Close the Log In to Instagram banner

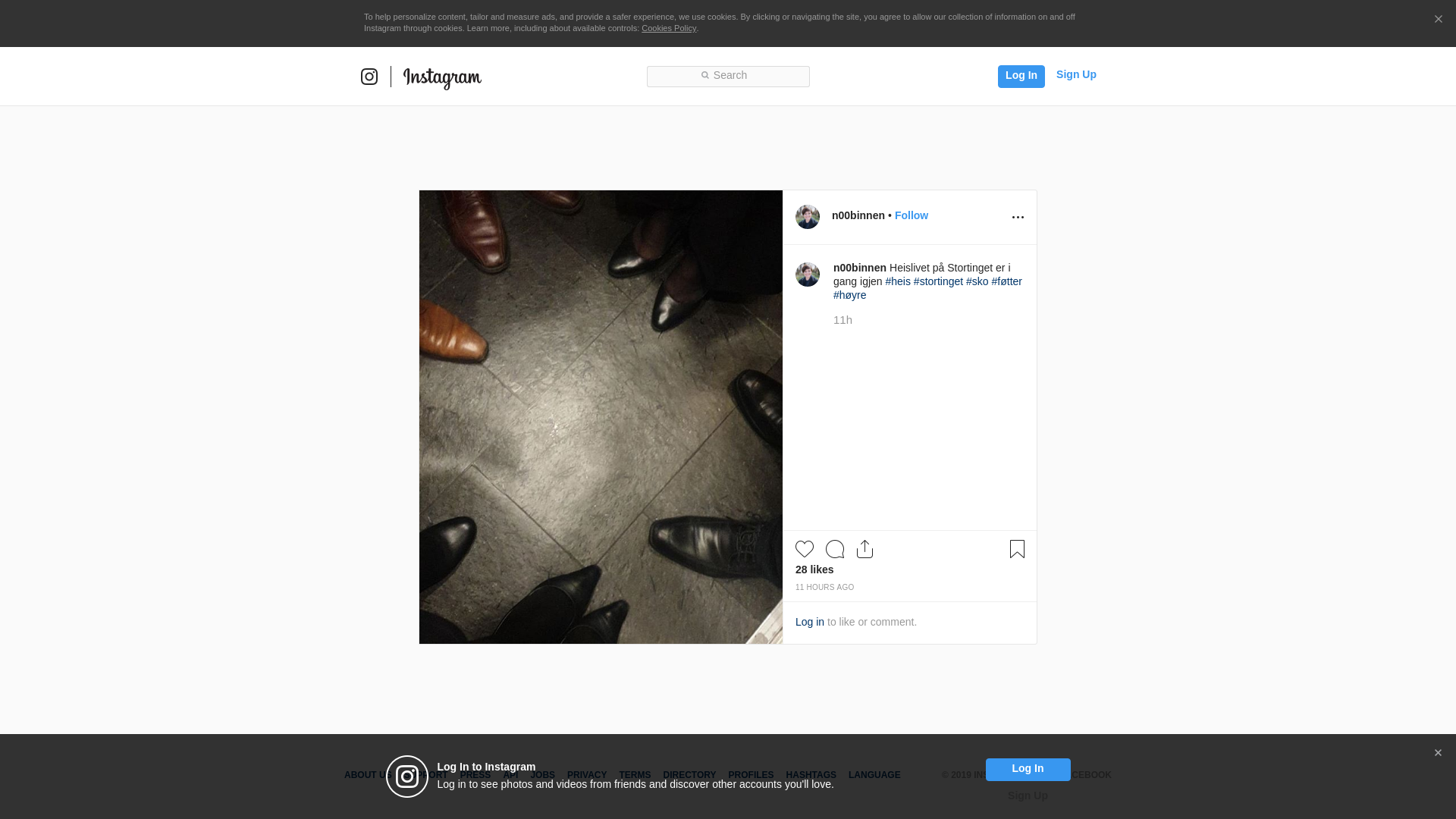point(1438,753)
